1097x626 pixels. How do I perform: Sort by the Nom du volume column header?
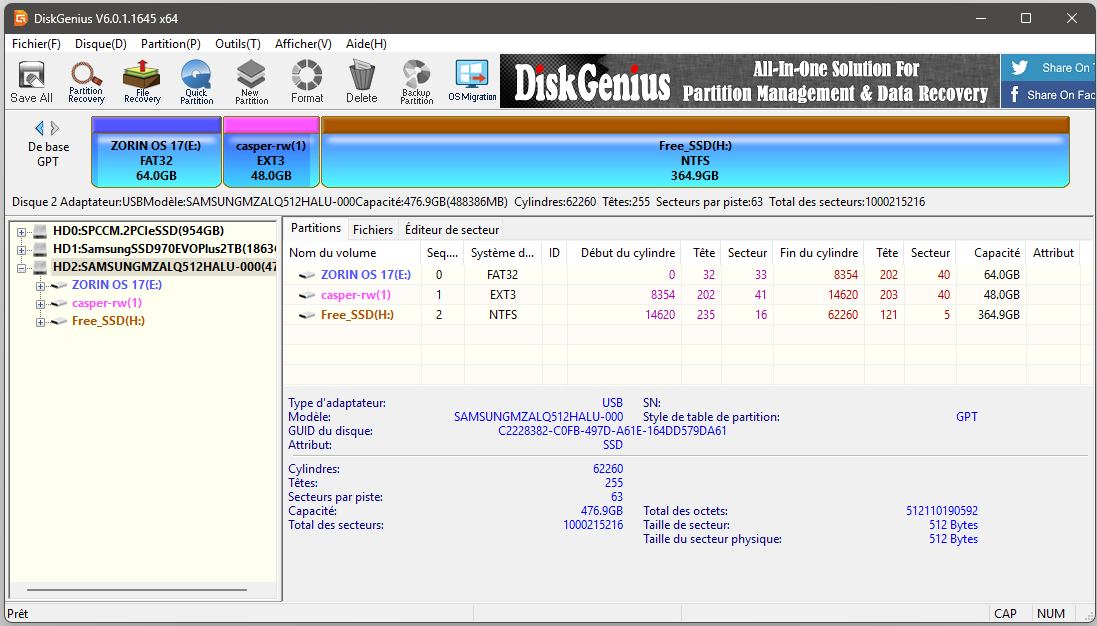[x=353, y=253]
